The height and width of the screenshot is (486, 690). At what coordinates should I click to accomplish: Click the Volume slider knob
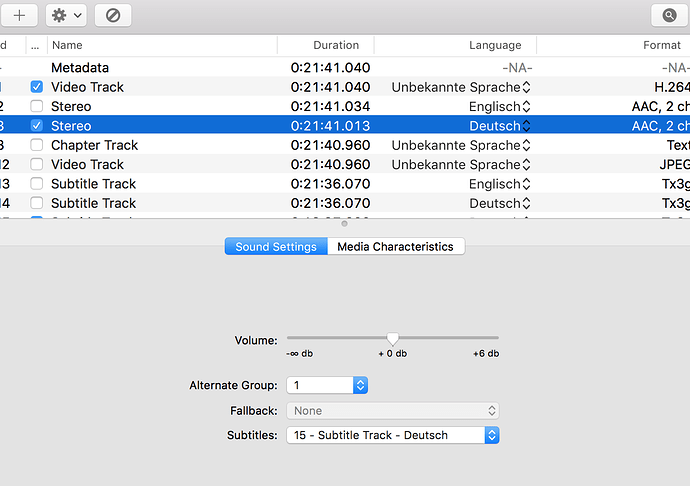tap(393, 339)
